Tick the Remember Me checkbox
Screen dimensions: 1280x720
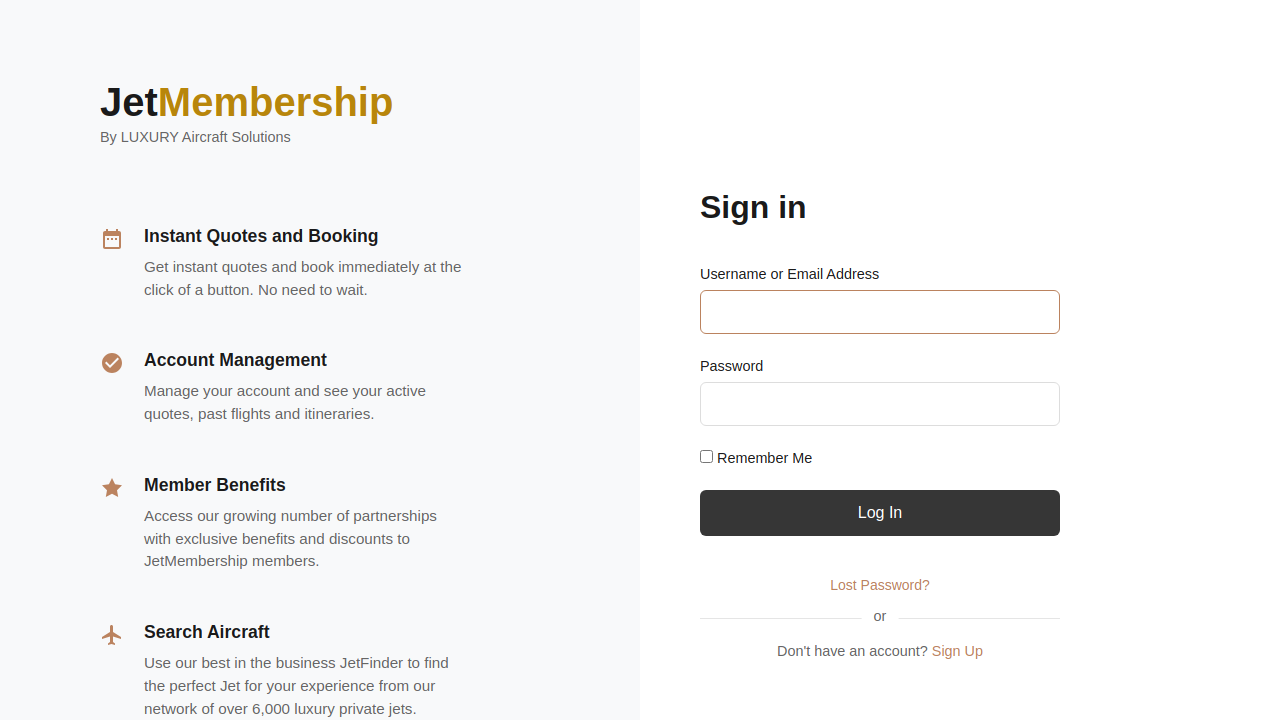pyautogui.click(x=707, y=457)
